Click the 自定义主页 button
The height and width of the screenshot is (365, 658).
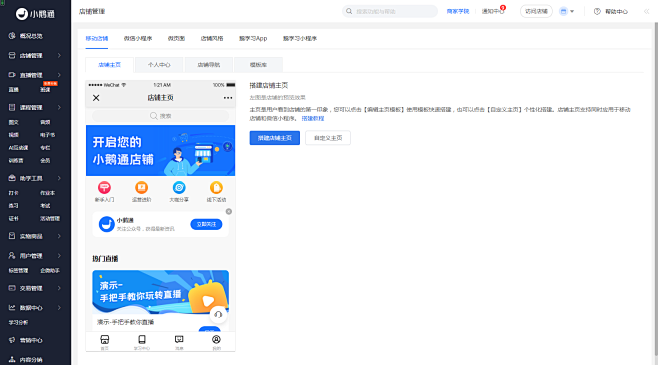(328, 138)
